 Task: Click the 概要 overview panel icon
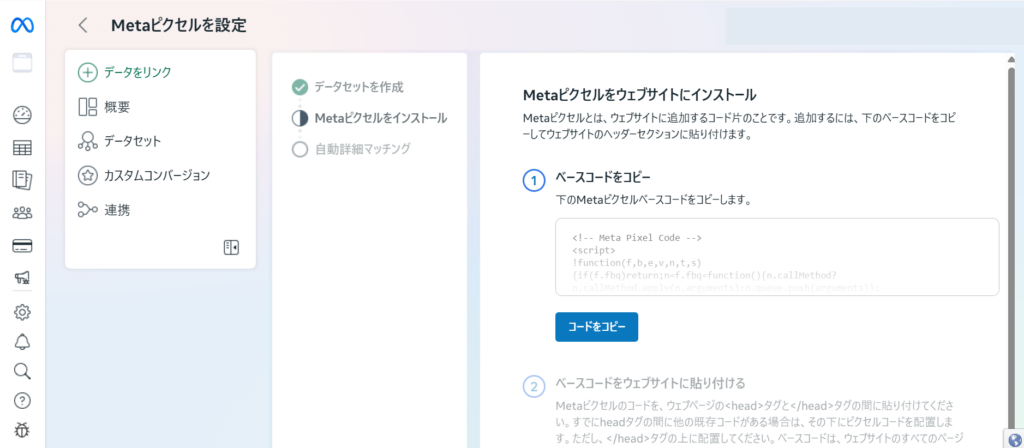pos(88,107)
